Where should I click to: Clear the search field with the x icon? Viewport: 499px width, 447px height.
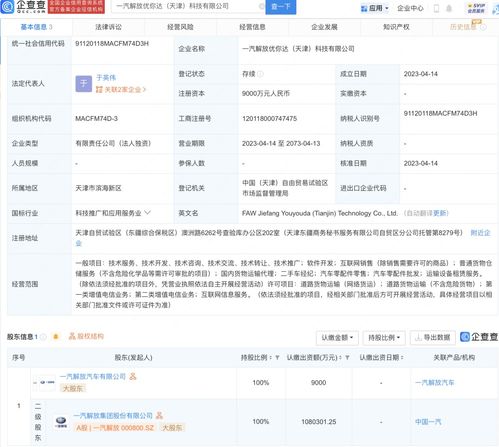(x=262, y=6)
